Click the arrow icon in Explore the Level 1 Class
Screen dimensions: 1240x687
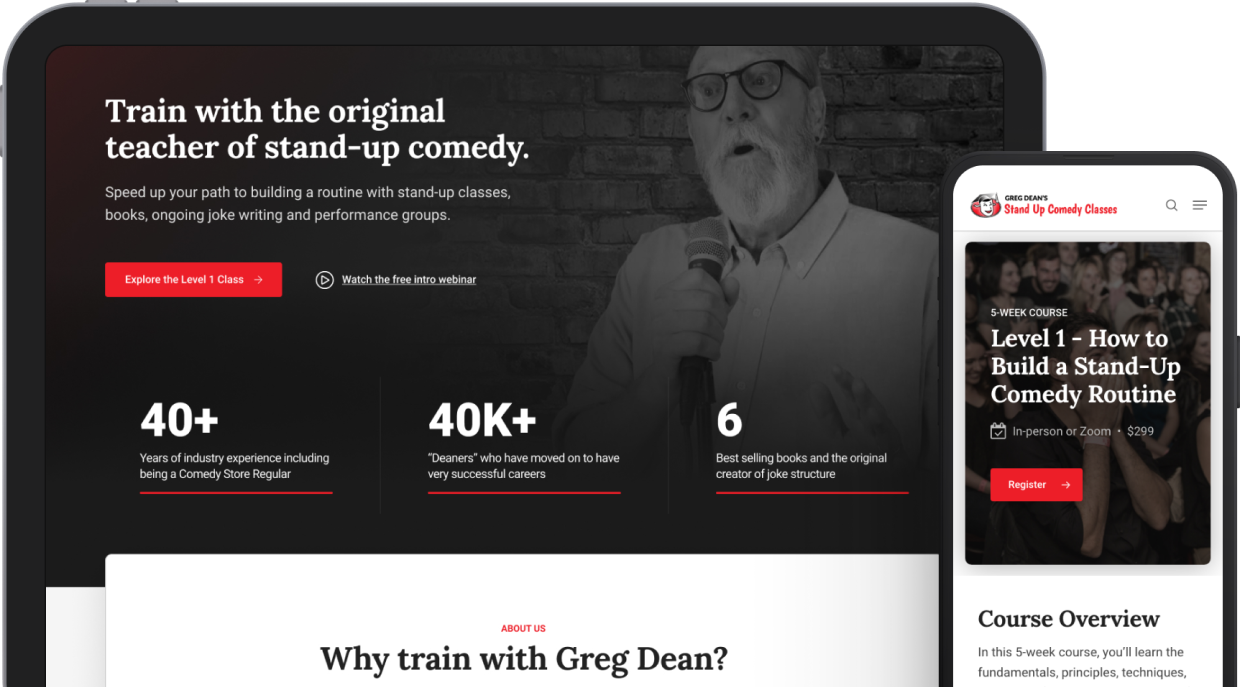[258, 280]
